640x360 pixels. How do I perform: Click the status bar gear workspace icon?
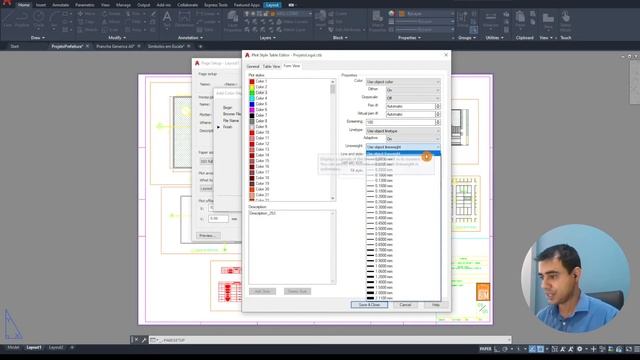580,349
